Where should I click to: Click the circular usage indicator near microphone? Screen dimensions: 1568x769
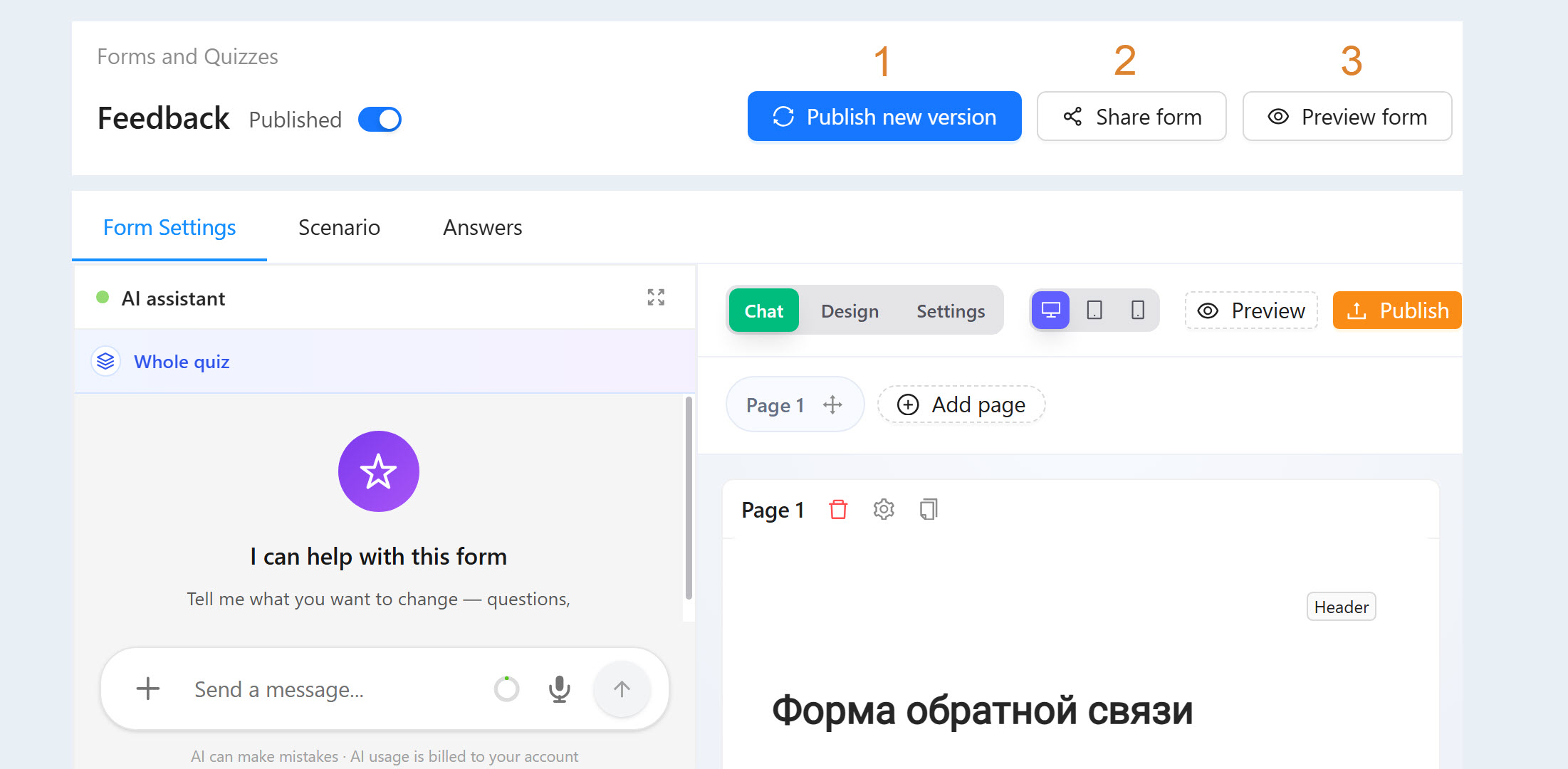point(506,689)
